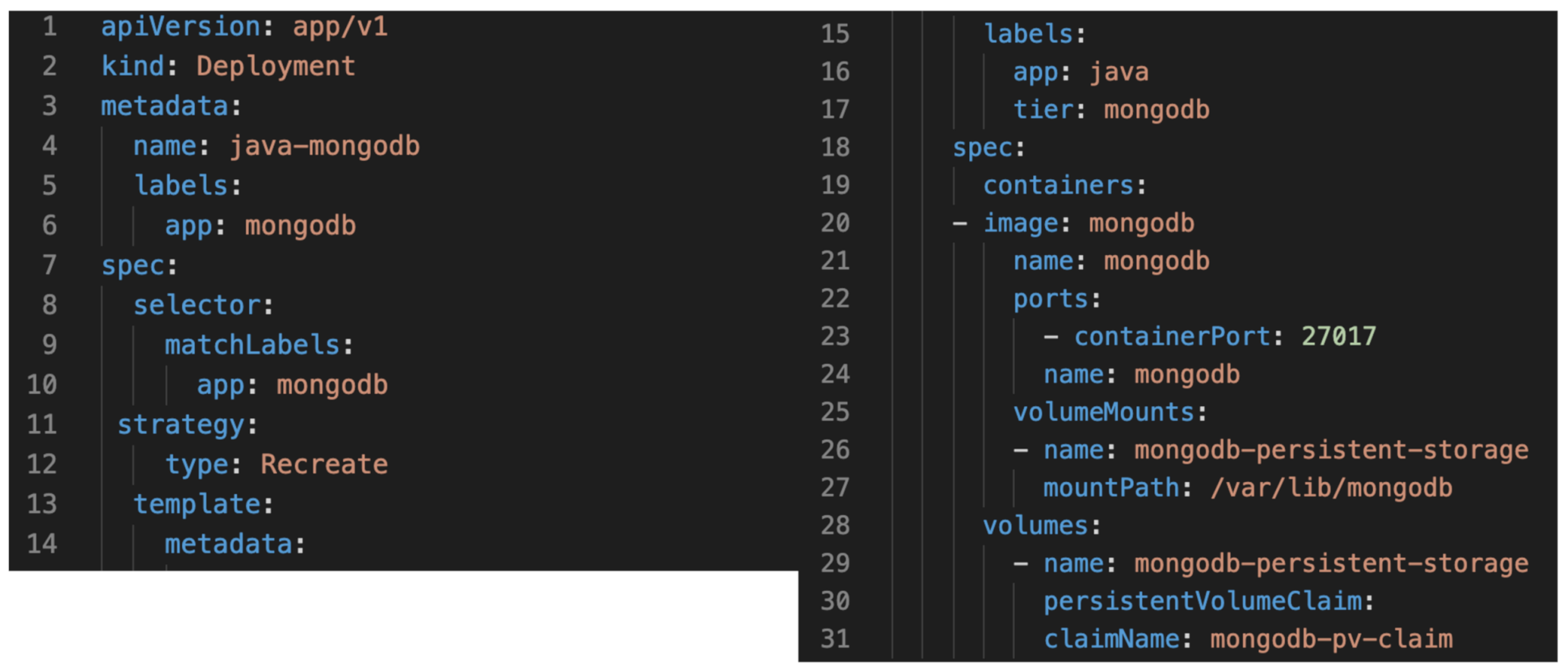Screen dimensions: 1568x670
Task: Click the 'Recreate' type value
Action: point(324,464)
